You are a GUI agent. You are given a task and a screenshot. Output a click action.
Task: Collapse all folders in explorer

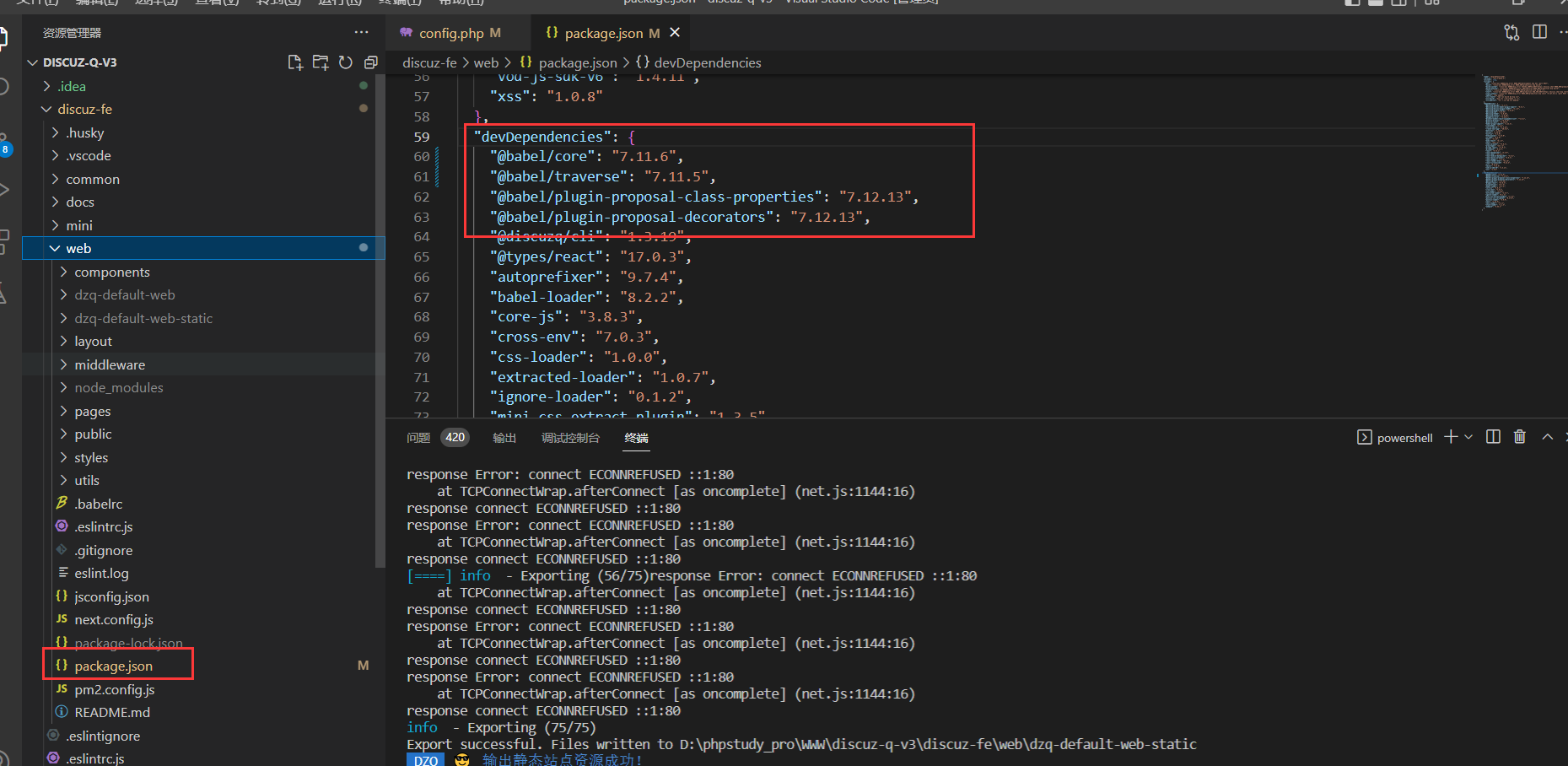[x=370, y=62]
